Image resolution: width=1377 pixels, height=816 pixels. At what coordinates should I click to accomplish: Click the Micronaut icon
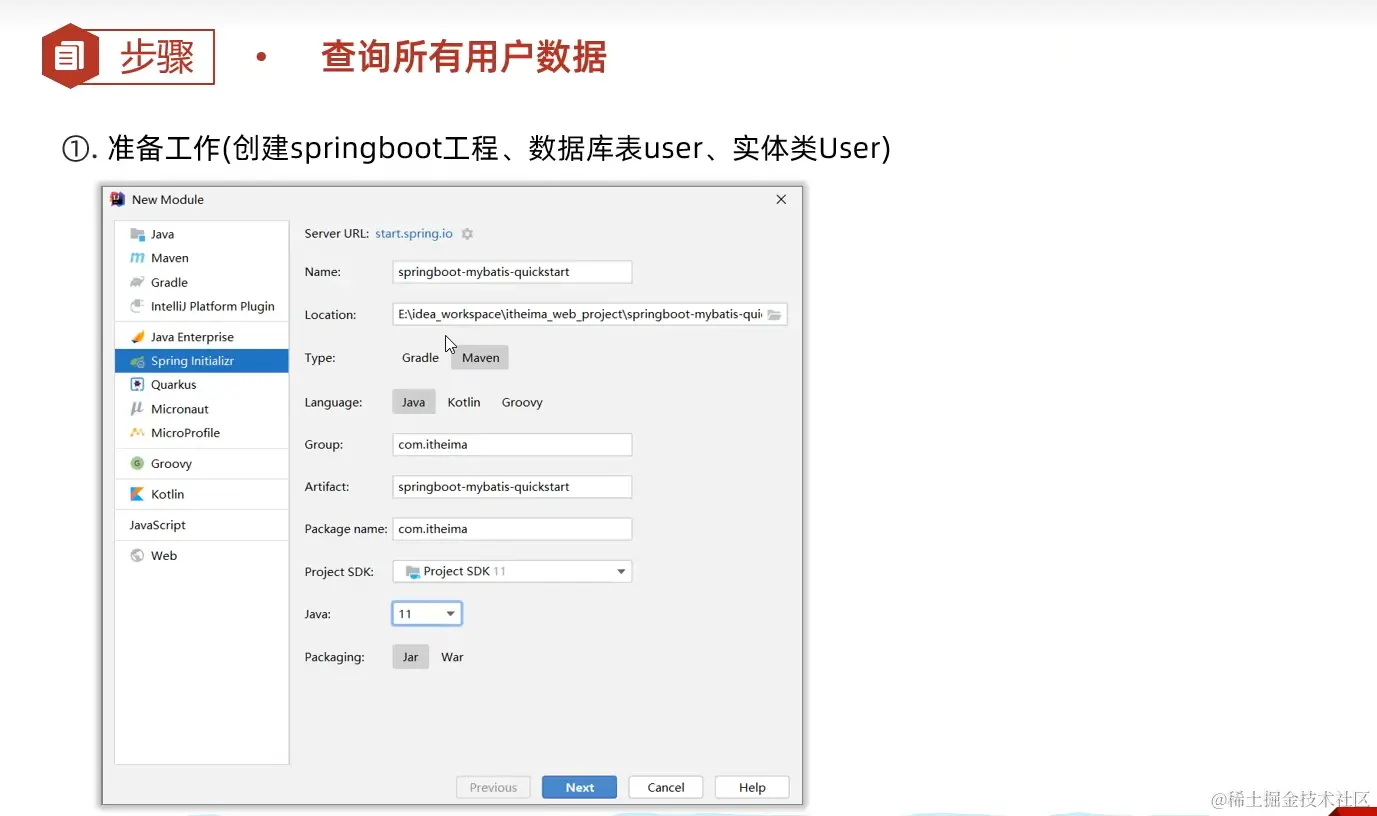[x=137, y=409]
